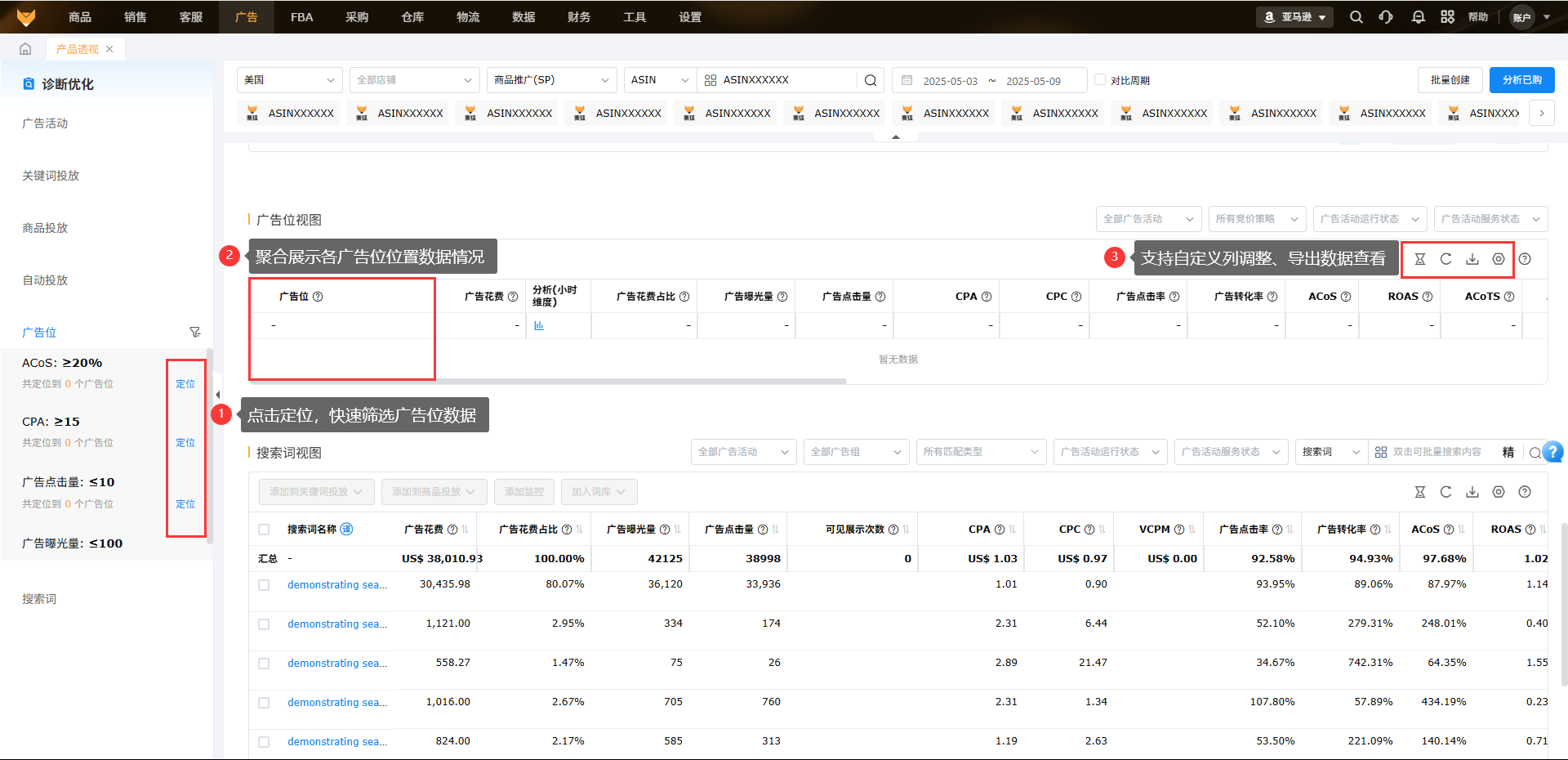Open the 美国 country dropdown
This screenshot has height=760, width=1568.
point(289,80)
